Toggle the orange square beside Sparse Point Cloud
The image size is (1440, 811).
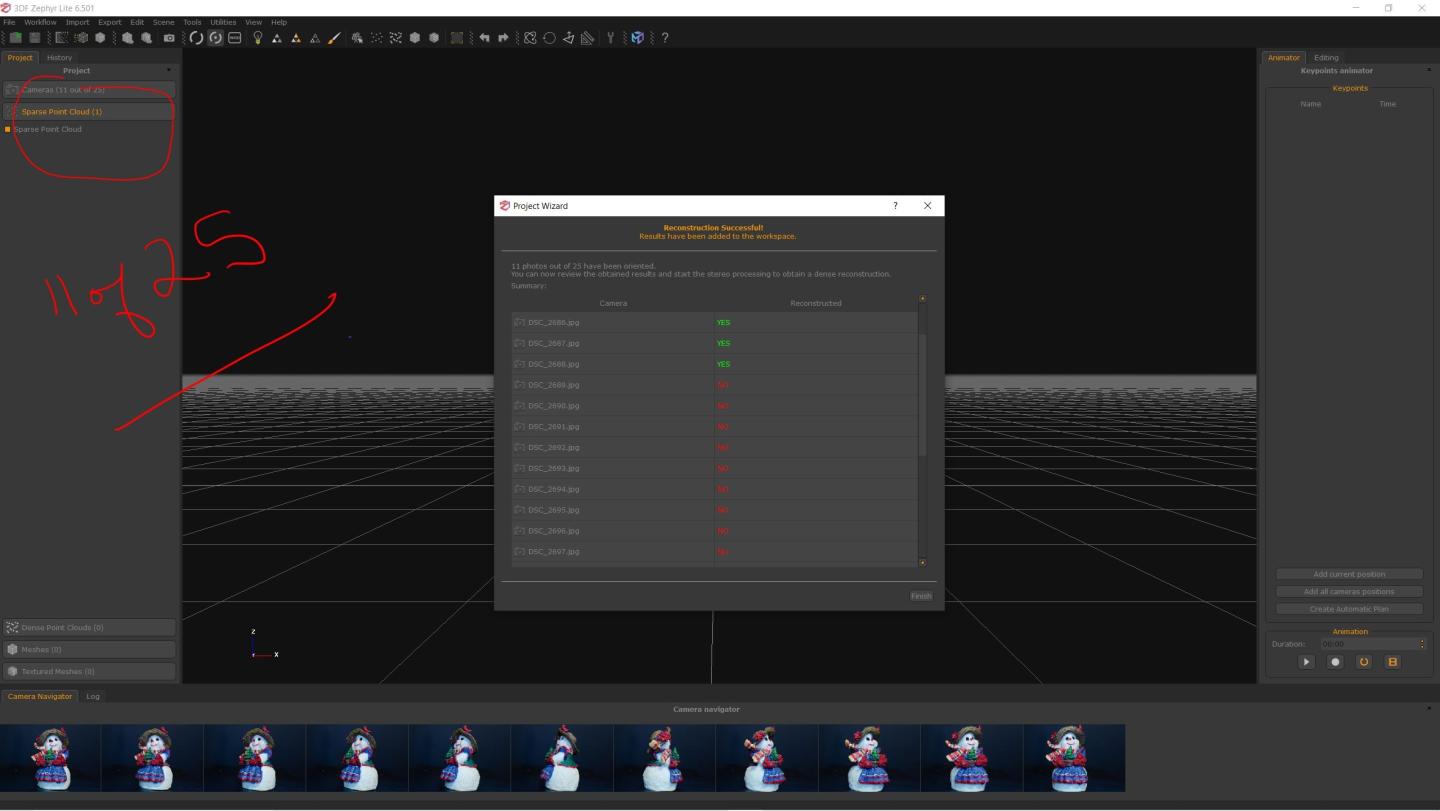(8, 129)
